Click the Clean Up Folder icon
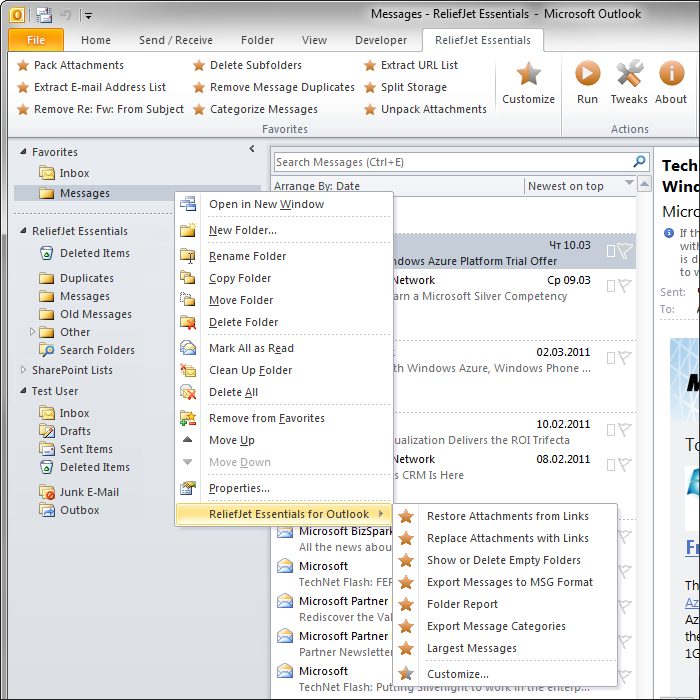700x700 pixels. [188, 370]
